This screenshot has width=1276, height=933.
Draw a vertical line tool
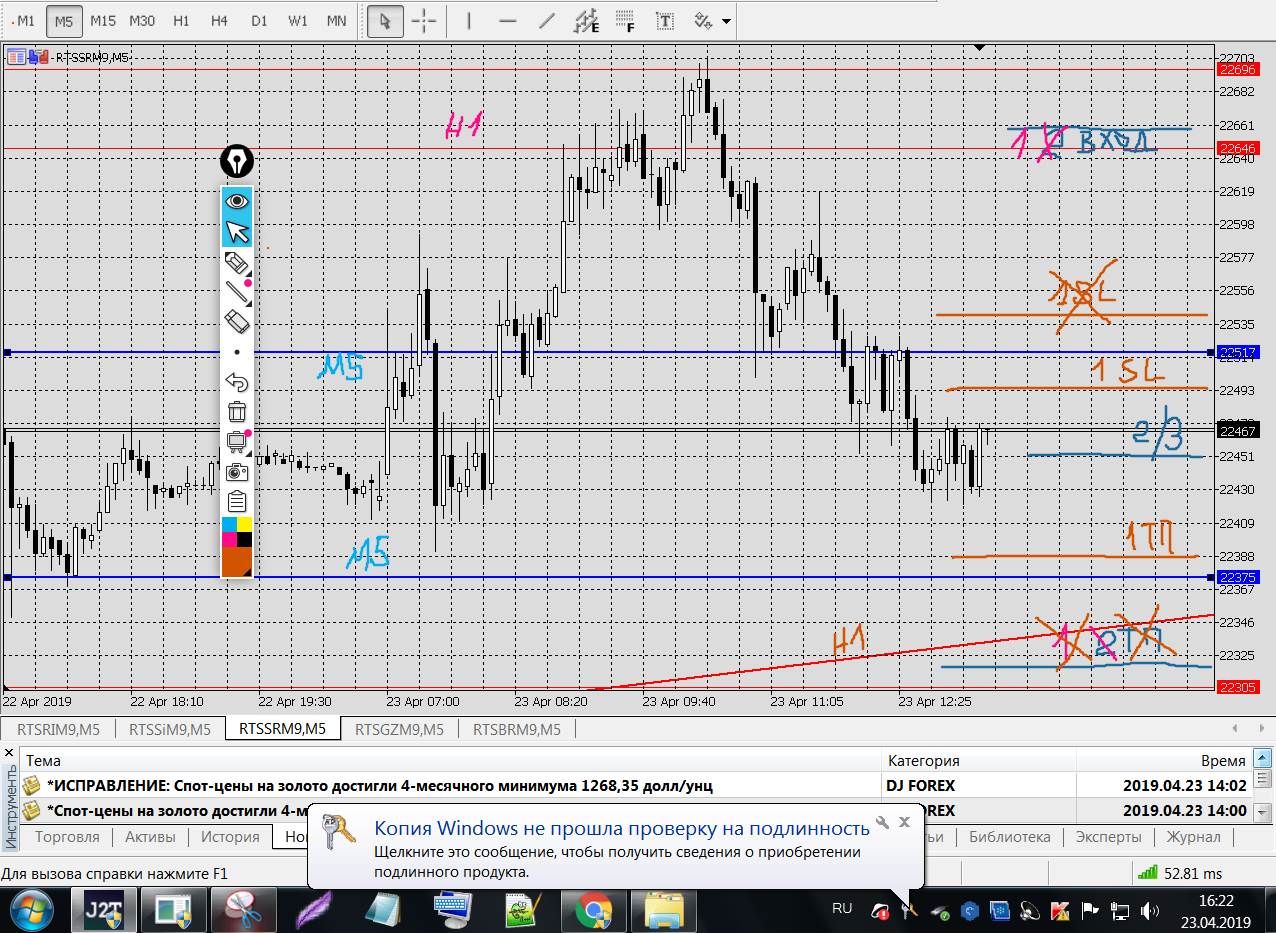[x=470, y=20]
